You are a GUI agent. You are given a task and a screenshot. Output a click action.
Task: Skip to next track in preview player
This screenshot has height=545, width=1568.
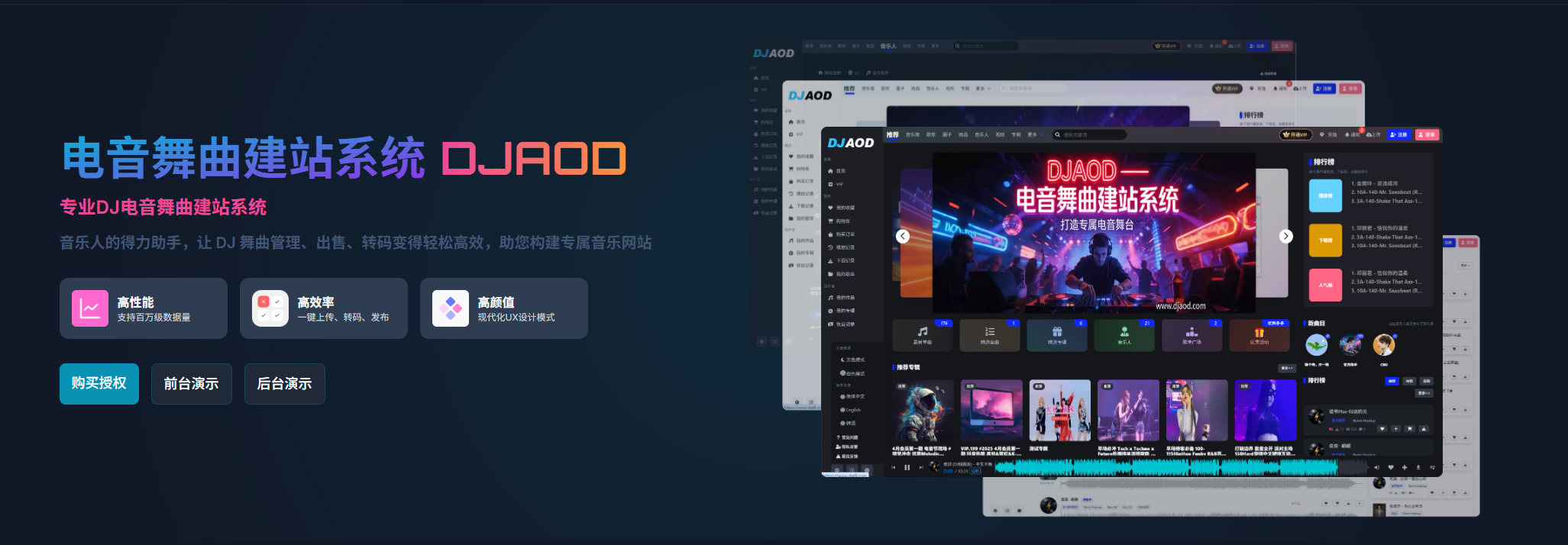[x=921, y=467]
